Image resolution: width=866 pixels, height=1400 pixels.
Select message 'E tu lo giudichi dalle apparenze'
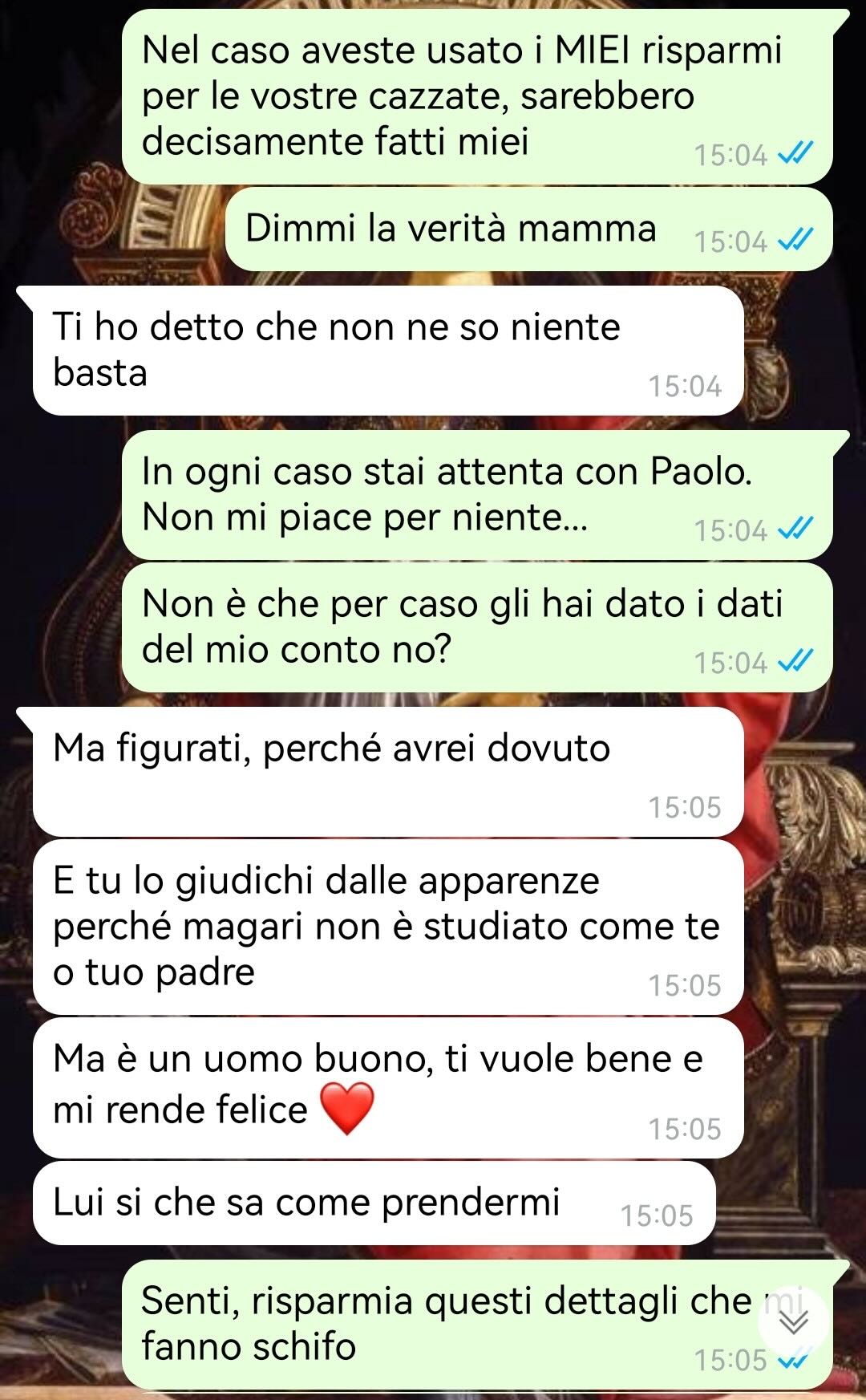(388, 927)
